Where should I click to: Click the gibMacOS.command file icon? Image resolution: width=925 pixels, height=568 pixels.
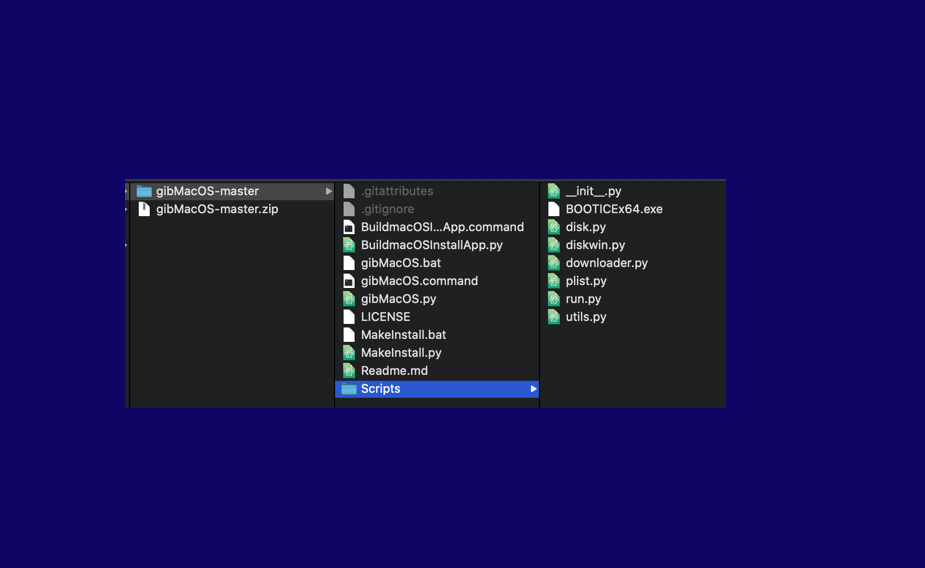coord(349,281)
